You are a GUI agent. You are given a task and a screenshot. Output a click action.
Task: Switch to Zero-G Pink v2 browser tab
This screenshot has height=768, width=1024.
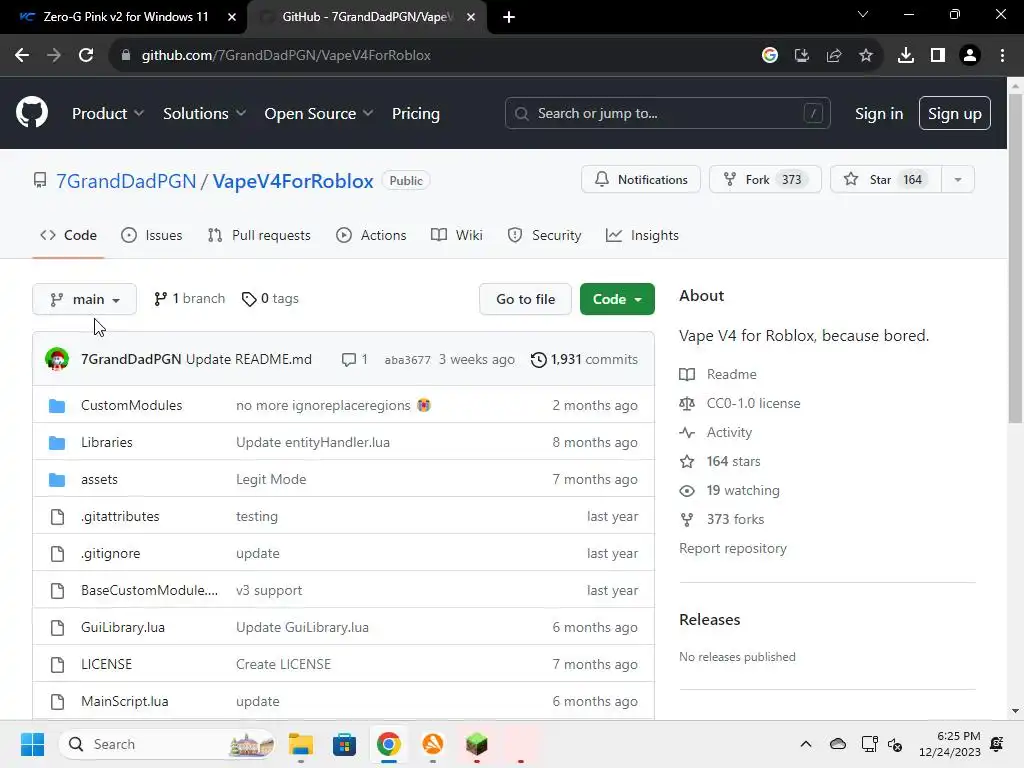tap(124, 17)
